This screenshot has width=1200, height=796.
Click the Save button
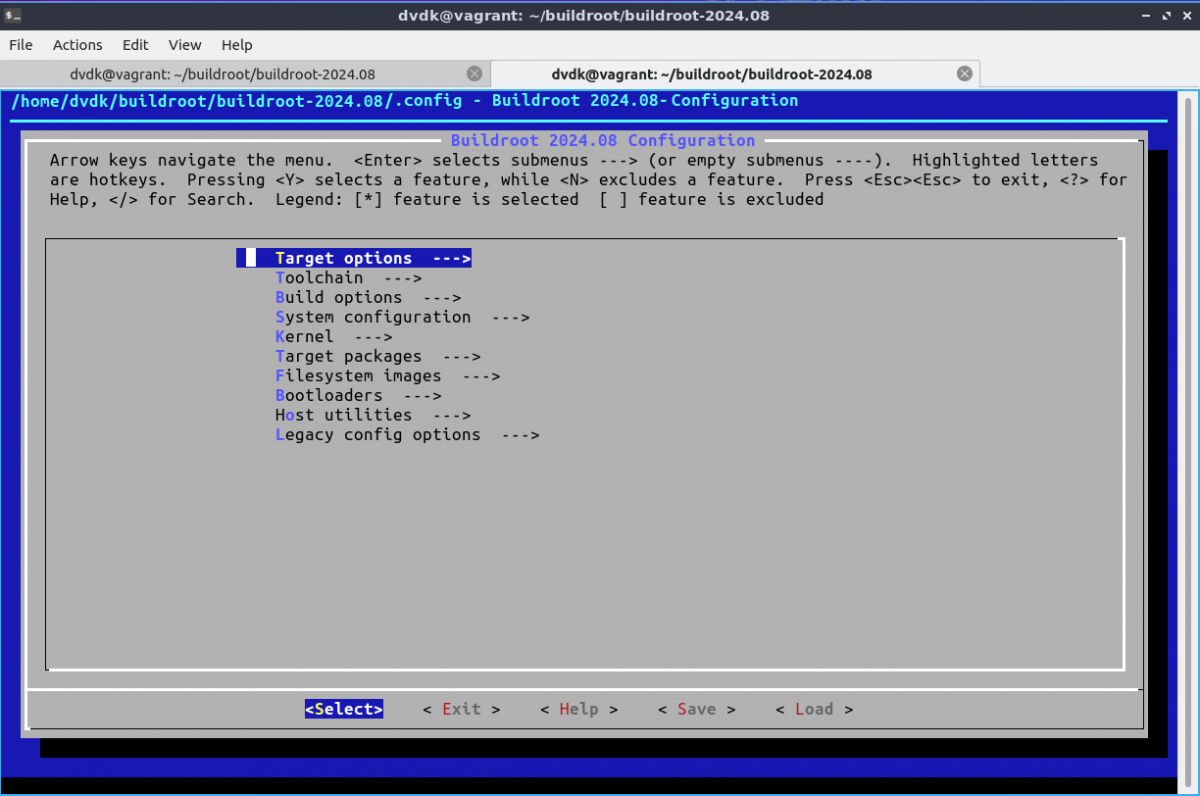coord(696,709)
